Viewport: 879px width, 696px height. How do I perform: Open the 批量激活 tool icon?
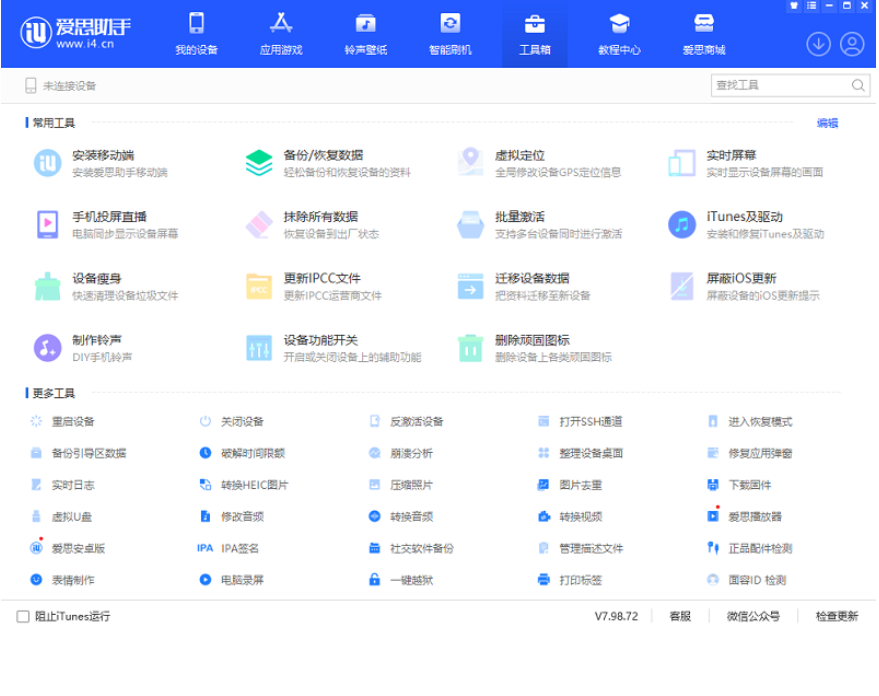[x=470, y=225]
